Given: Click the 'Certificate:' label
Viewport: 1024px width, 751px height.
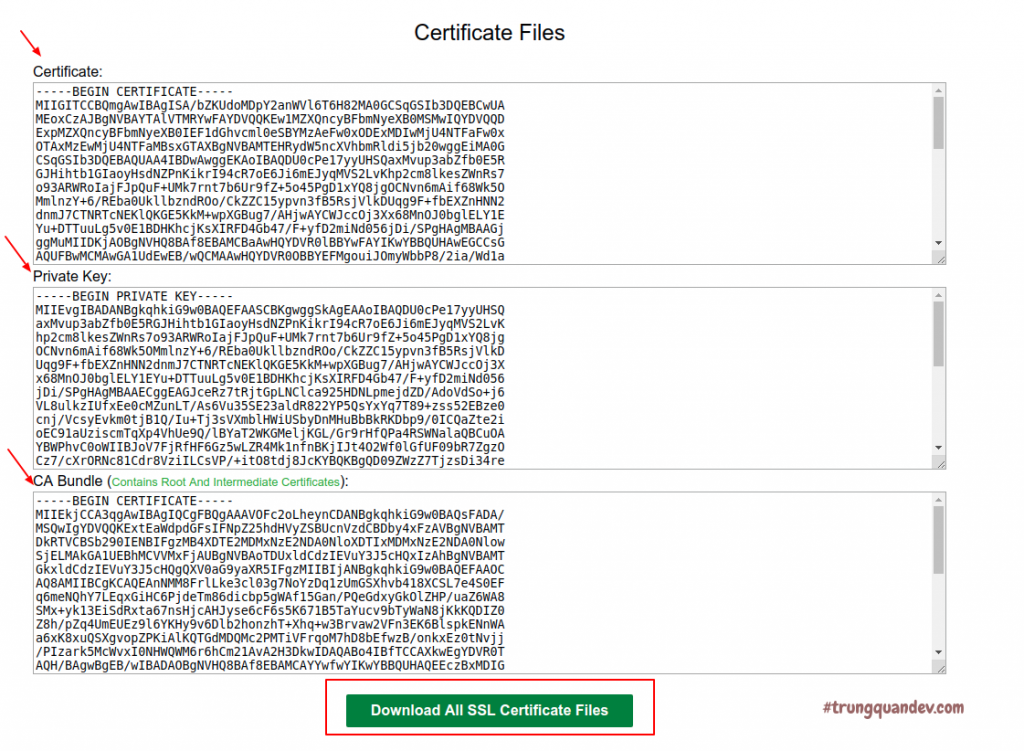Looking at the screenshot, I should 68,71.
